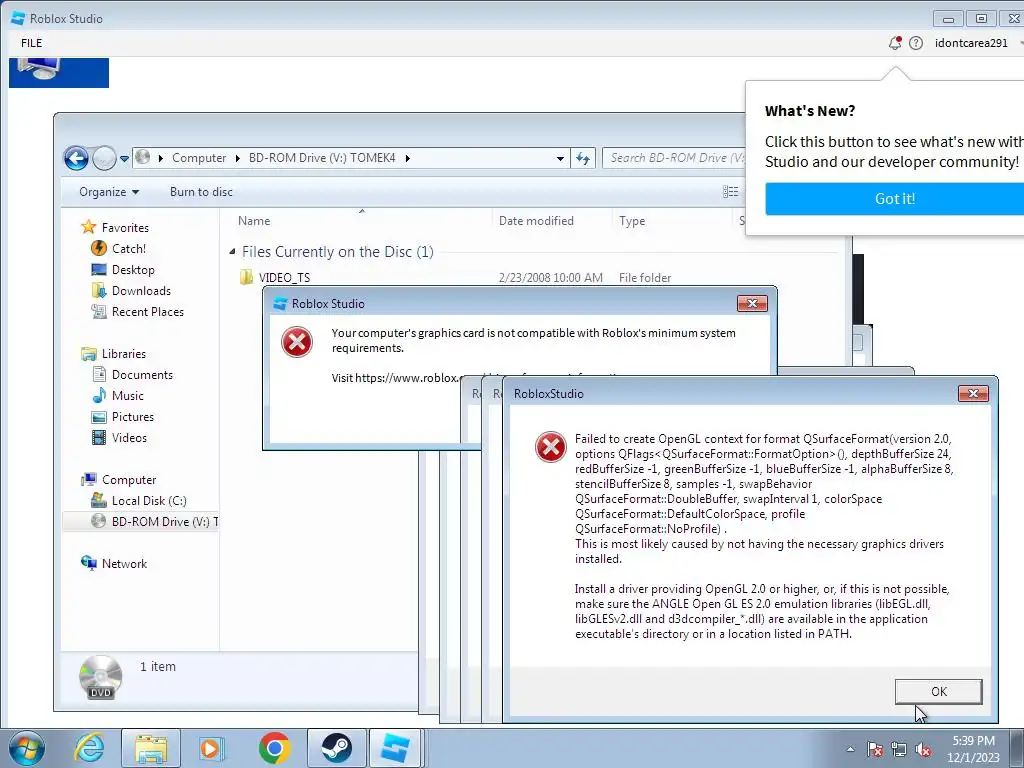Open Windows Media Player from taskbar

[211, 748]
